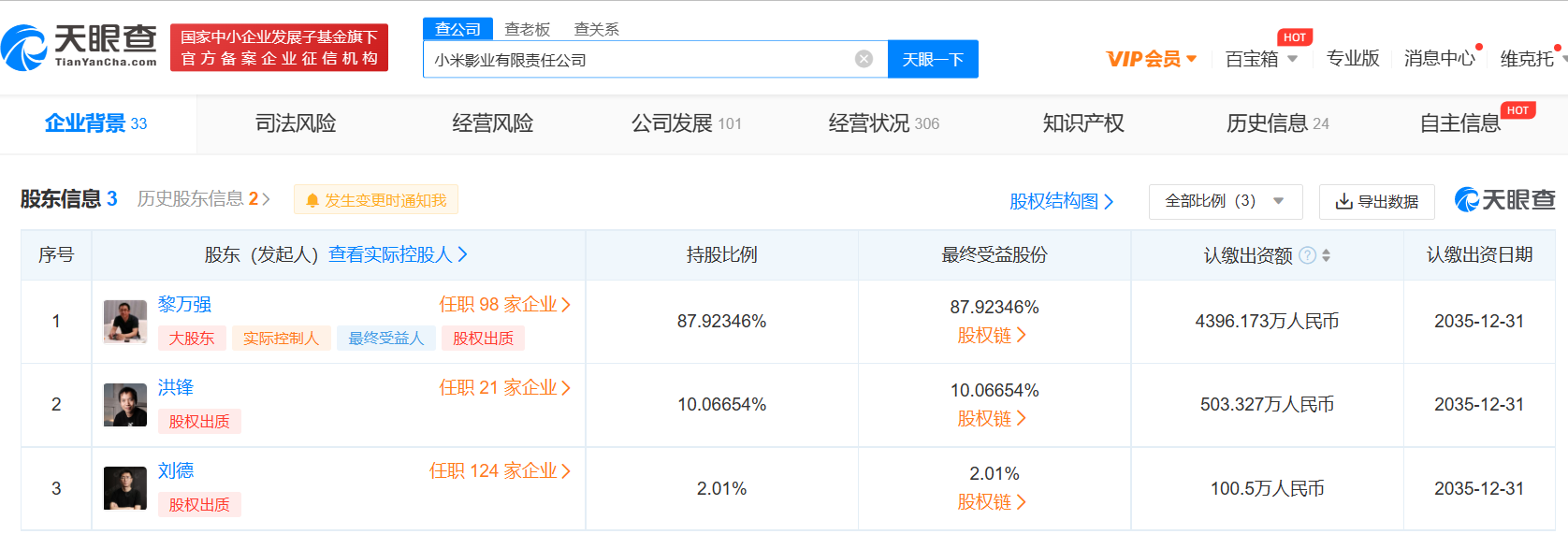This screenshot has height=534, width=1568.
Task: Select the 503.327万人民币 cell
Action: pos(1267,404)
